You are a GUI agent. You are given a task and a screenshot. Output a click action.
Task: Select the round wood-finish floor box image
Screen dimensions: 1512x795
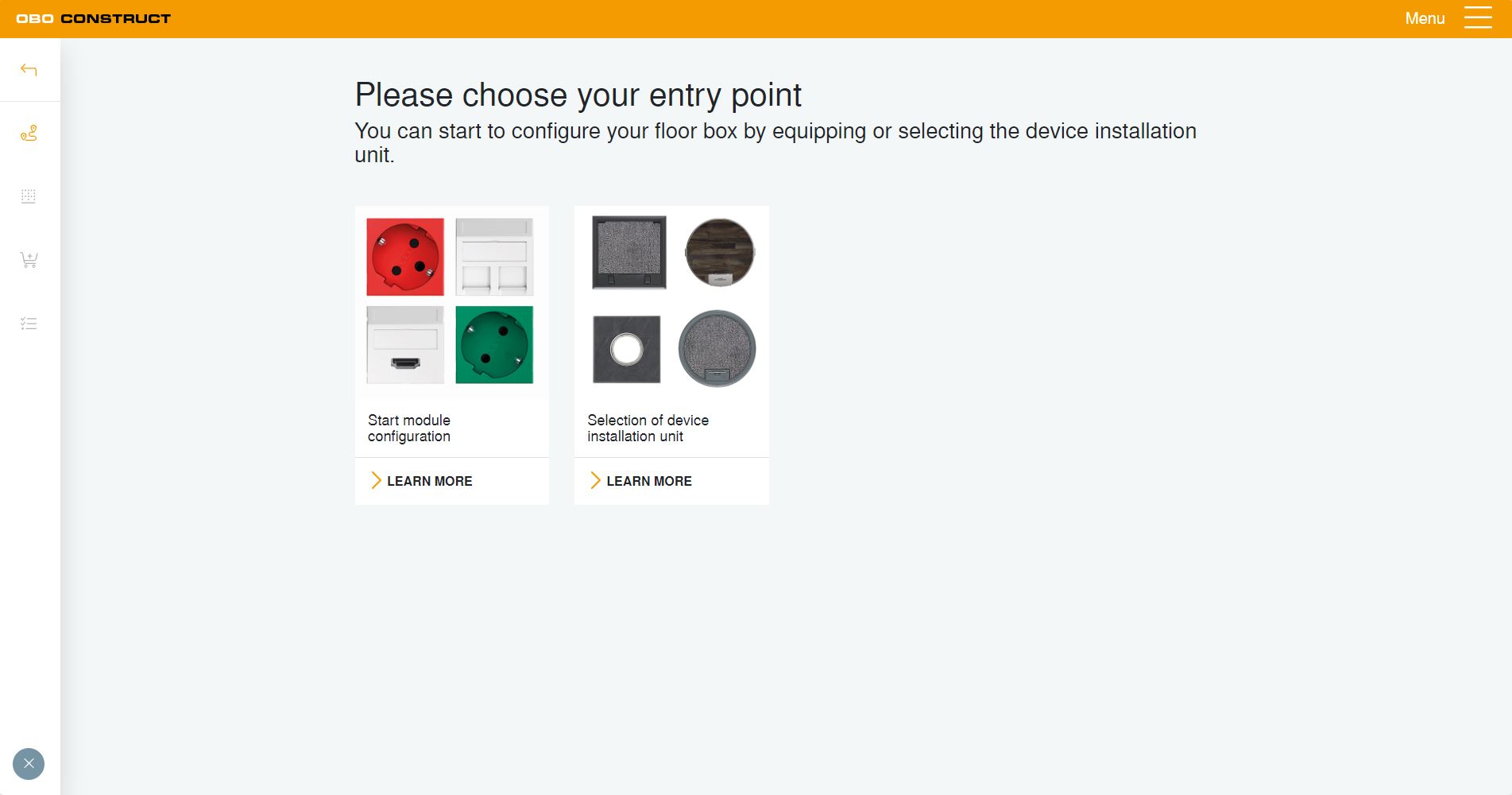coord(720,252)
